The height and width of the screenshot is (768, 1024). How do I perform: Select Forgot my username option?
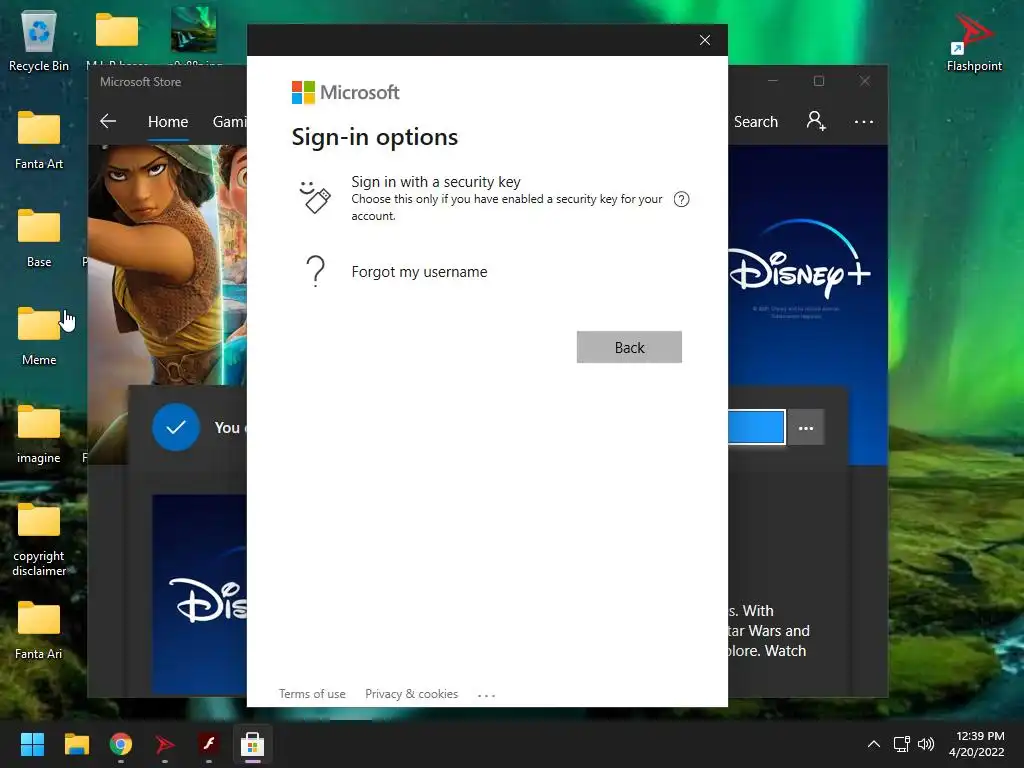(x=419, y=272)
